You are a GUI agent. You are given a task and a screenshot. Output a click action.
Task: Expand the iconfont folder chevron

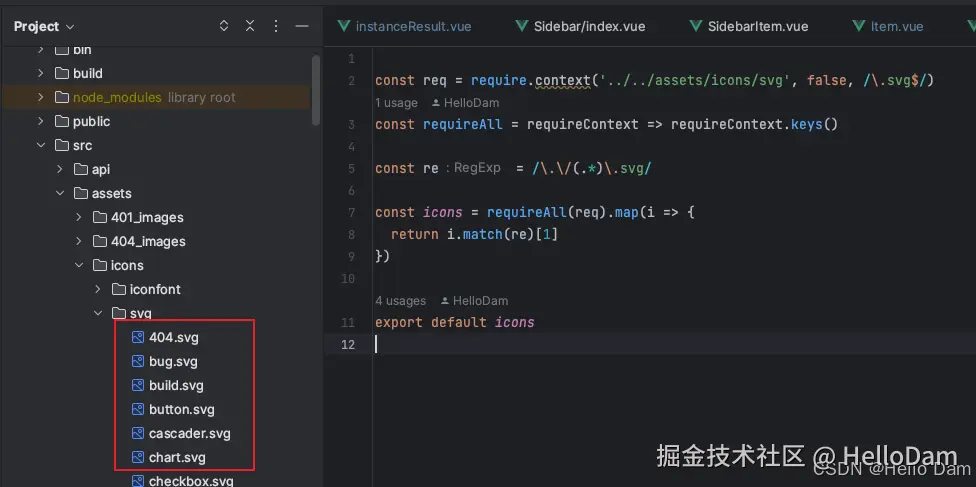tap(98, 289)
